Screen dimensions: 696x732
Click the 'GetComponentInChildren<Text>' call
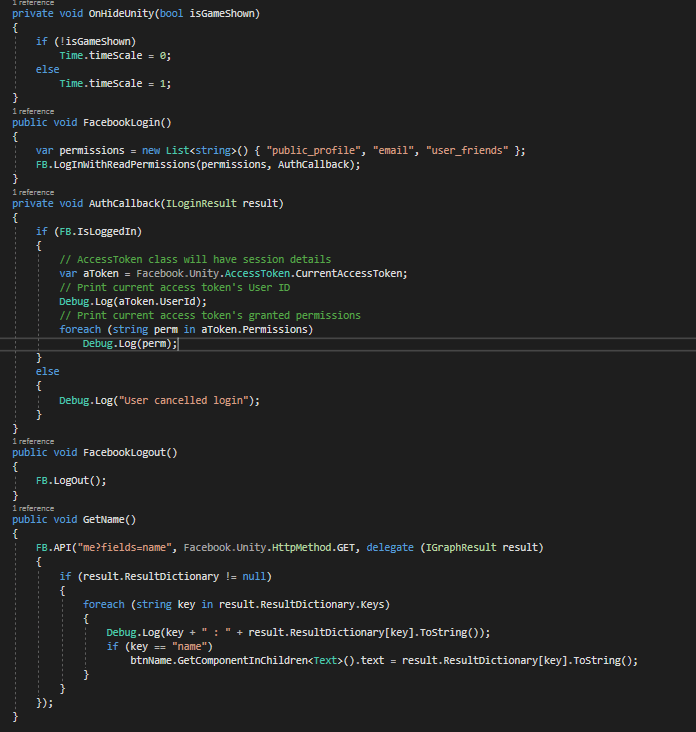(x=260, y=661)
